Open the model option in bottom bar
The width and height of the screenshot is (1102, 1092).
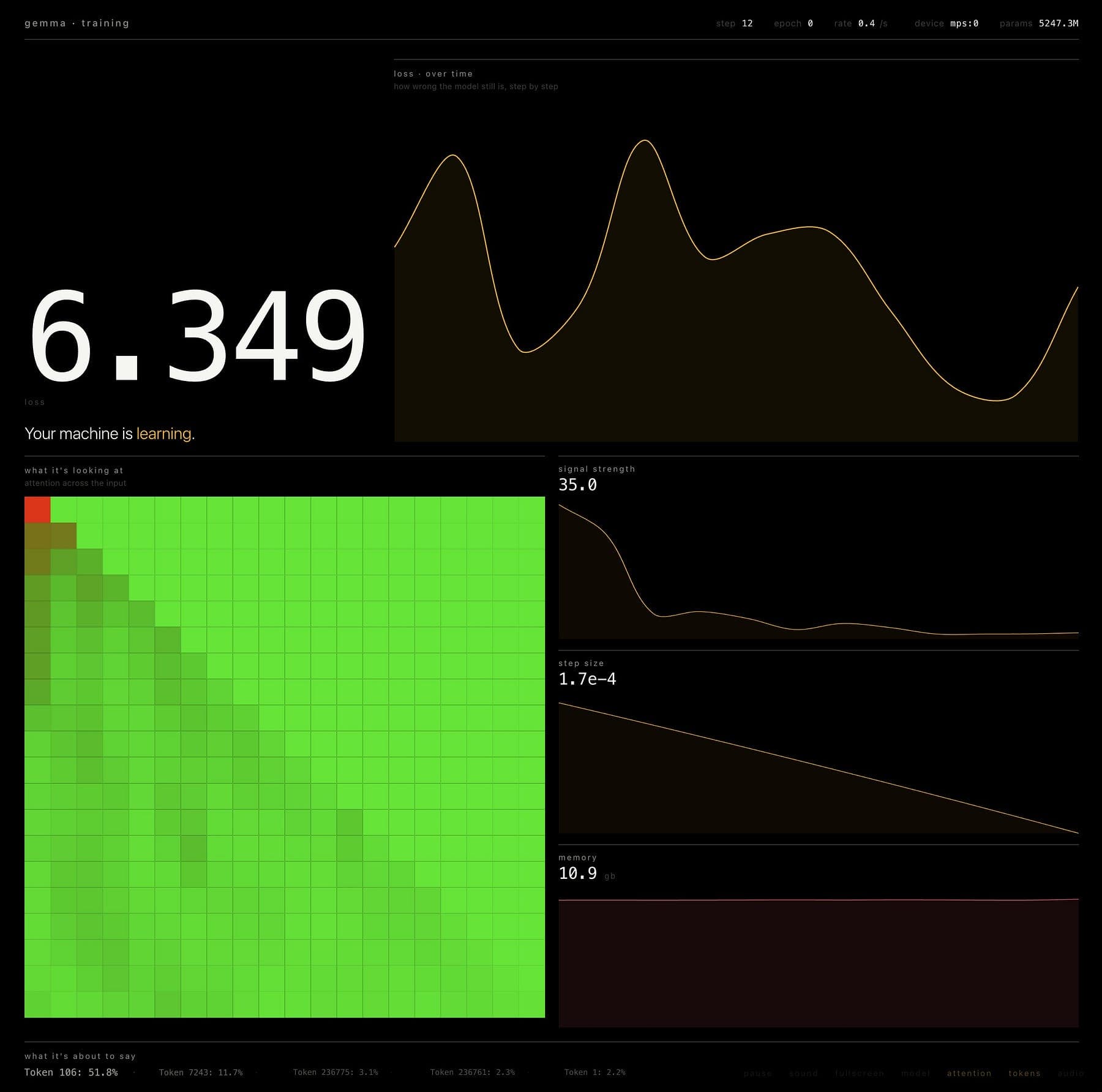pyautogui.click(x=915, y=1073)
